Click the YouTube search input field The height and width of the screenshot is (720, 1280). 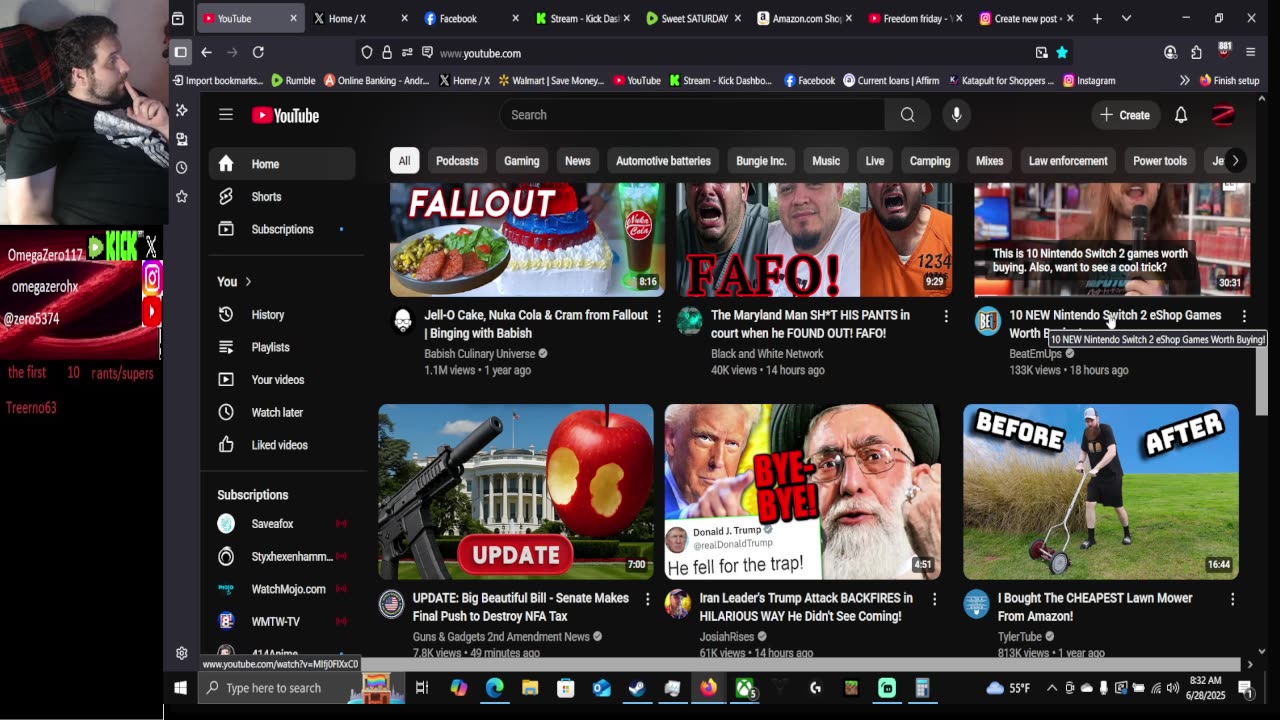[692, 115]
